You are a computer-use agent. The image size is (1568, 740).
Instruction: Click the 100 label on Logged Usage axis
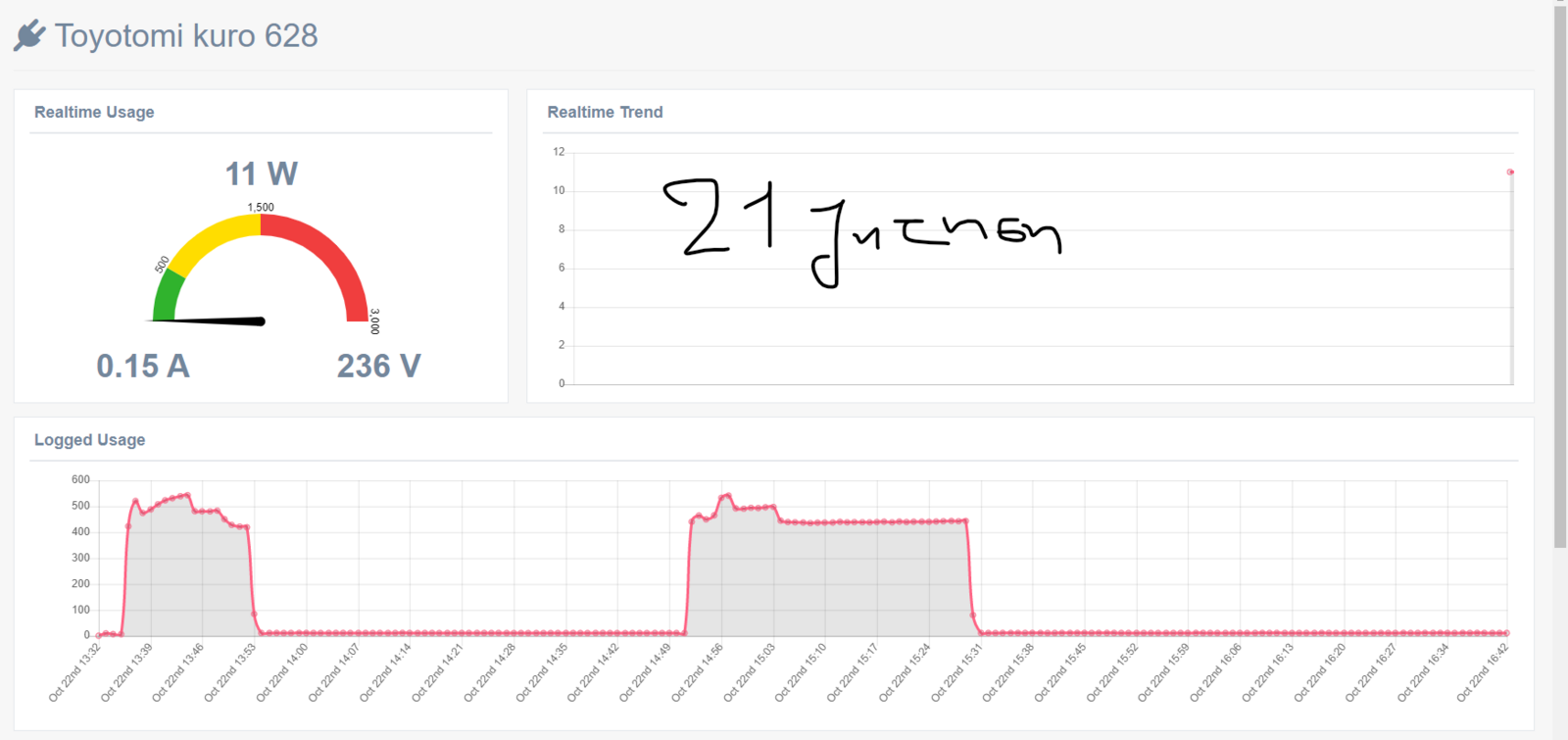(80, 609)
